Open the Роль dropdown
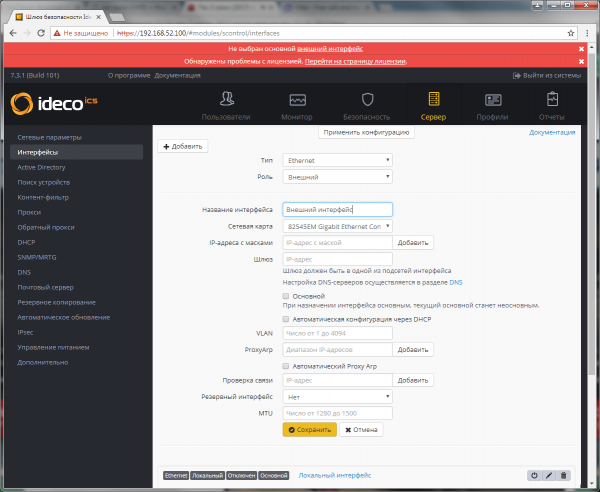The width and height of the screenshot is (600, 492). point(337,177)
